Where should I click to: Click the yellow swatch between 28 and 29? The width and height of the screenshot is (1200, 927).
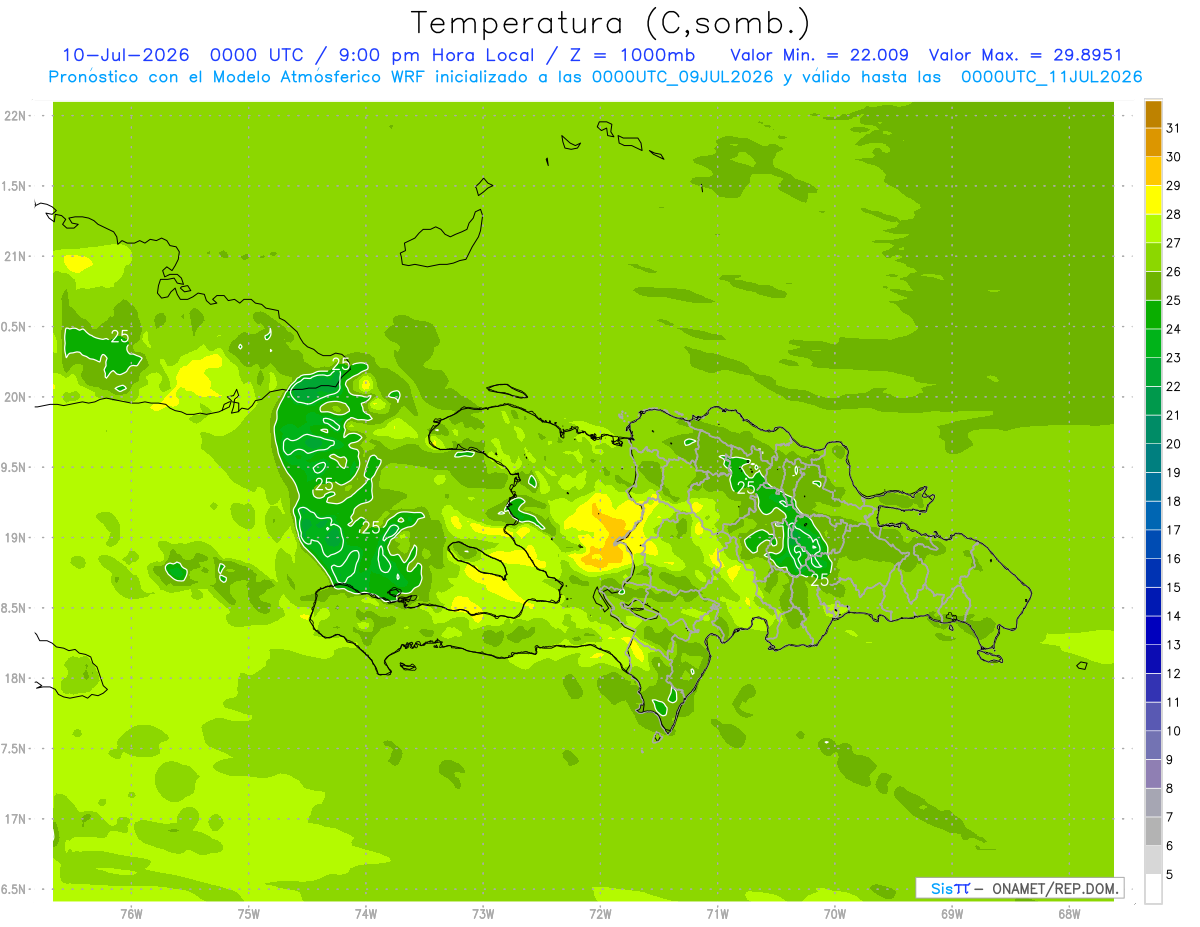[x=1153, y=200]
